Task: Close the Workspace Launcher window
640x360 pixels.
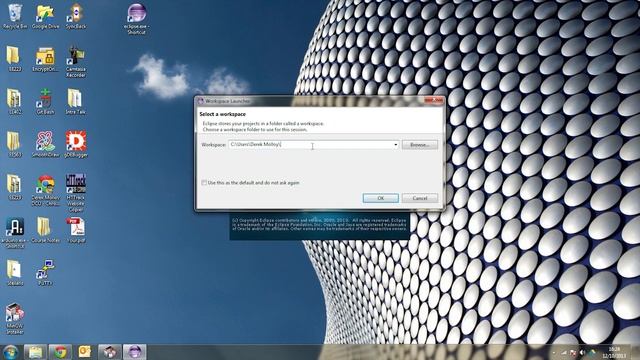Action: [433, 100]
